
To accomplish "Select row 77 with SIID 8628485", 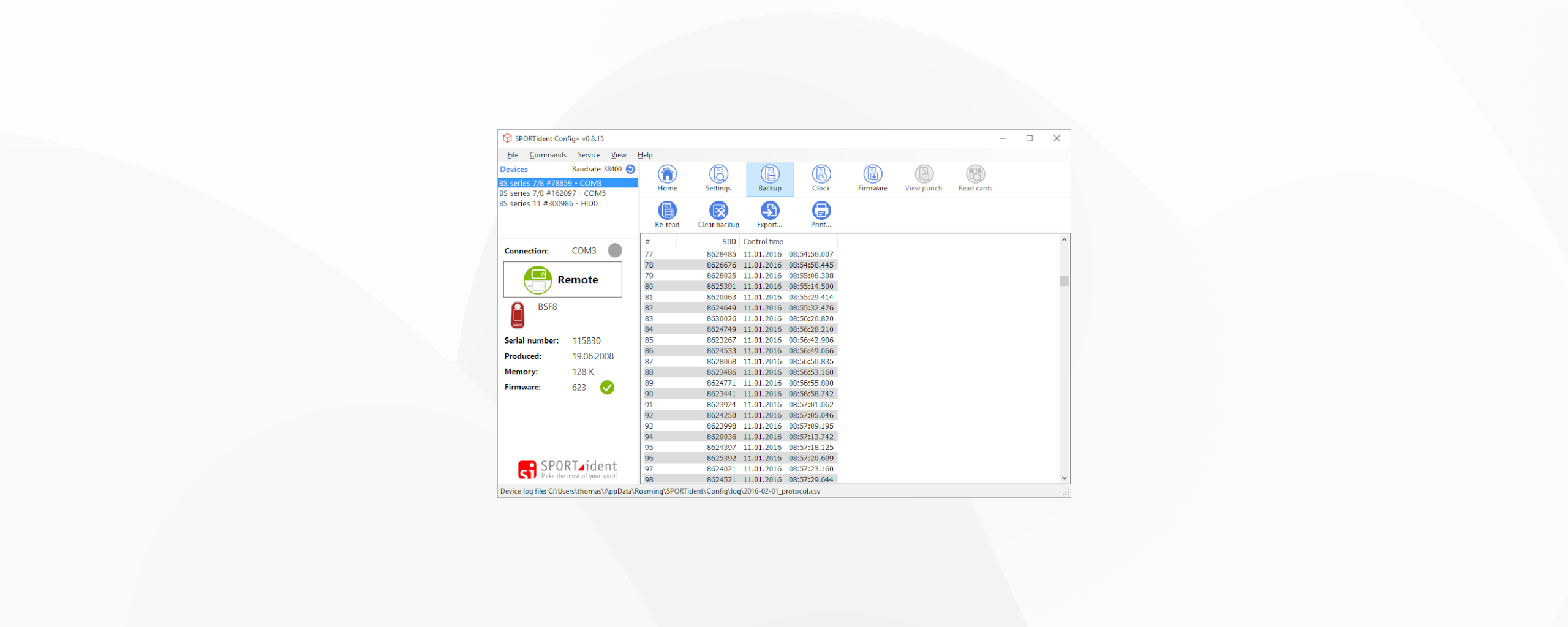I will 739,254.
